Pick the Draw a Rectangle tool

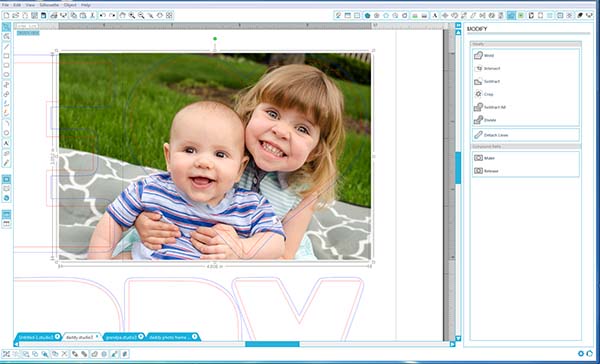pos(6,56)
